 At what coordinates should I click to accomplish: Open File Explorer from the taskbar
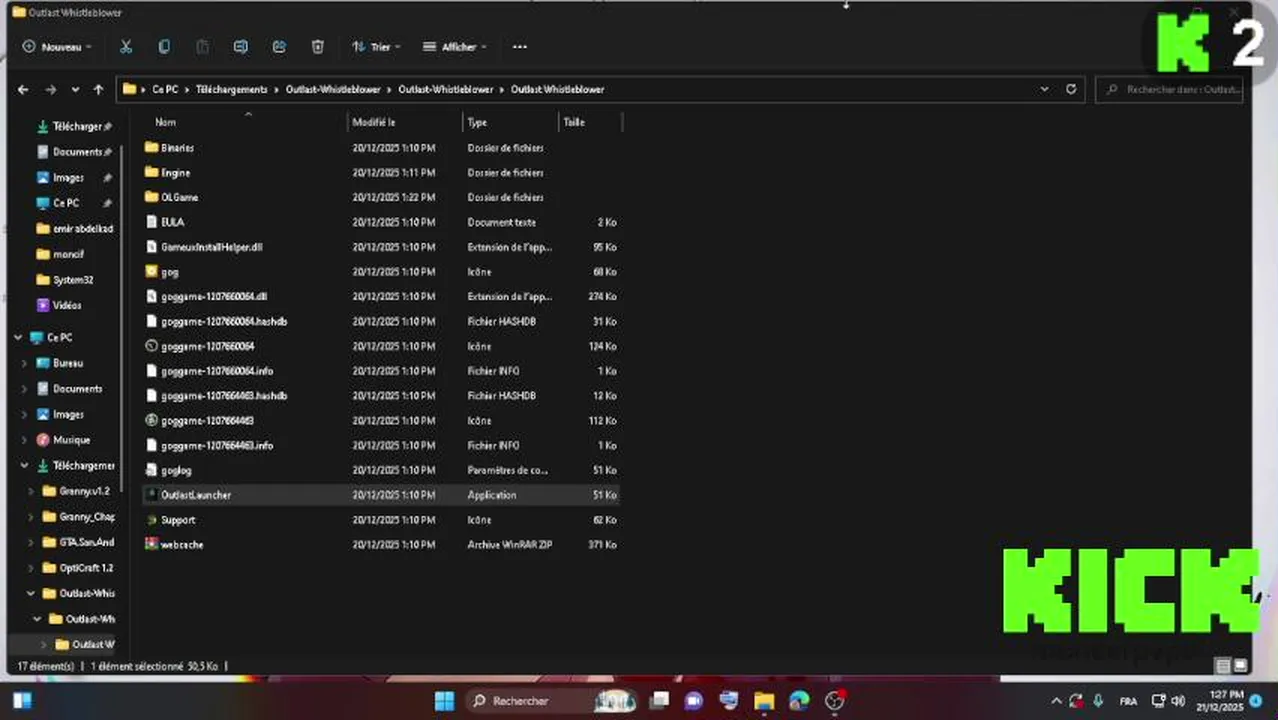(764, 701)
